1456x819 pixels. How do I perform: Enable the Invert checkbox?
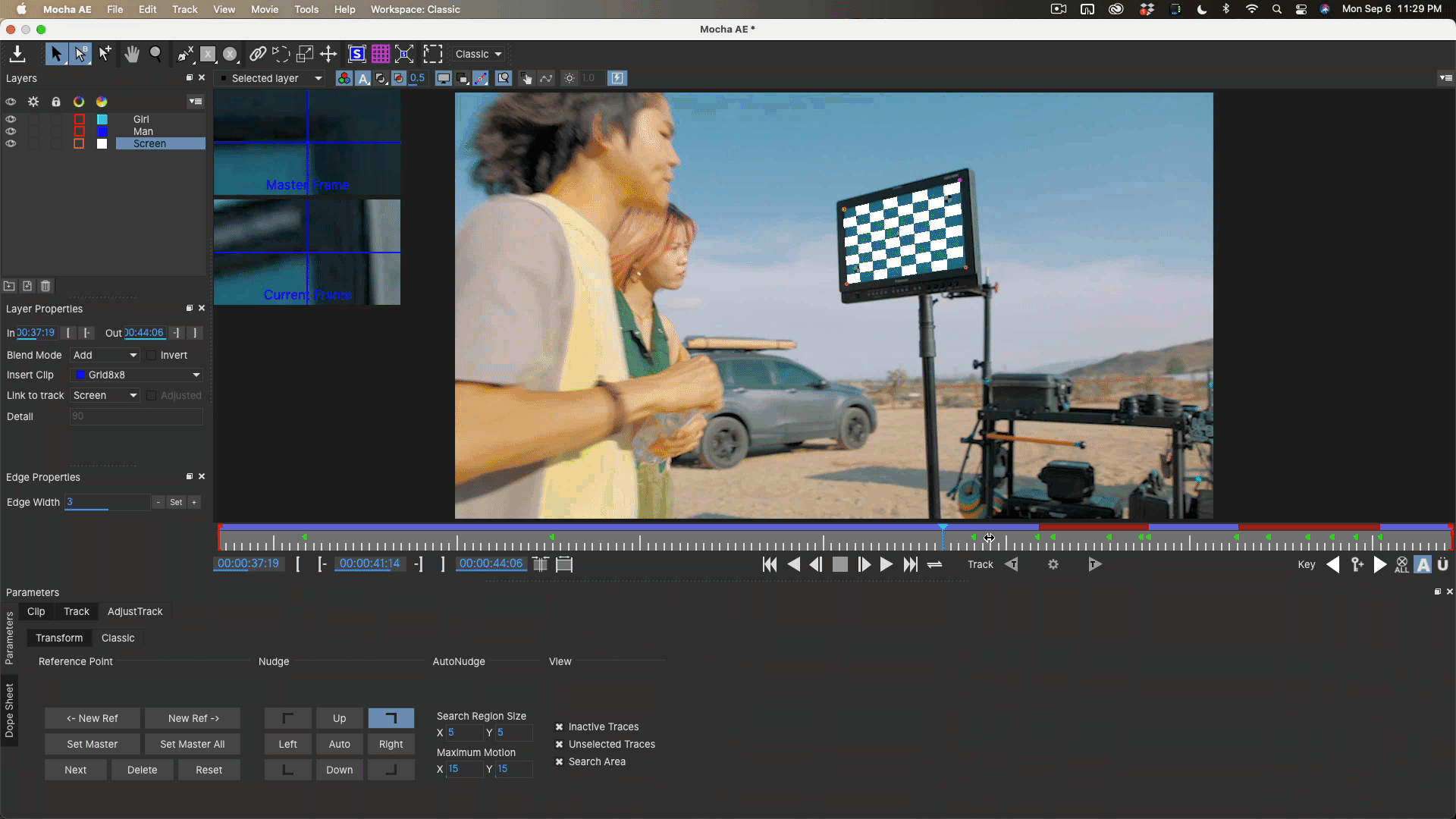click(152, 355)
